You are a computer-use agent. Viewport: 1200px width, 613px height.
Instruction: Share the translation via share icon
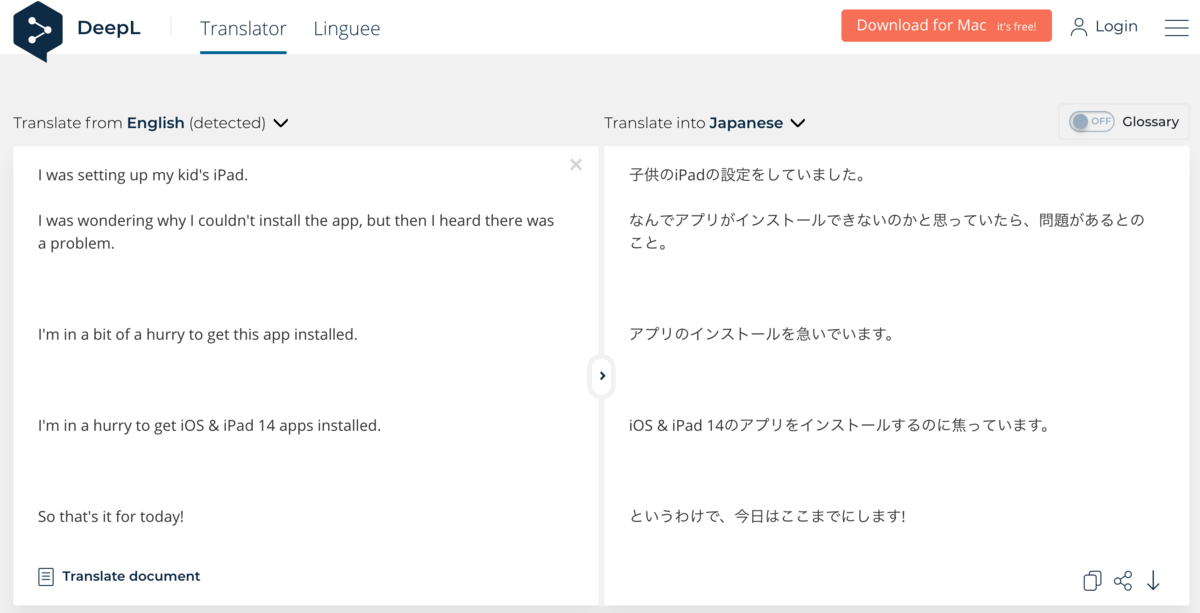1123,580
